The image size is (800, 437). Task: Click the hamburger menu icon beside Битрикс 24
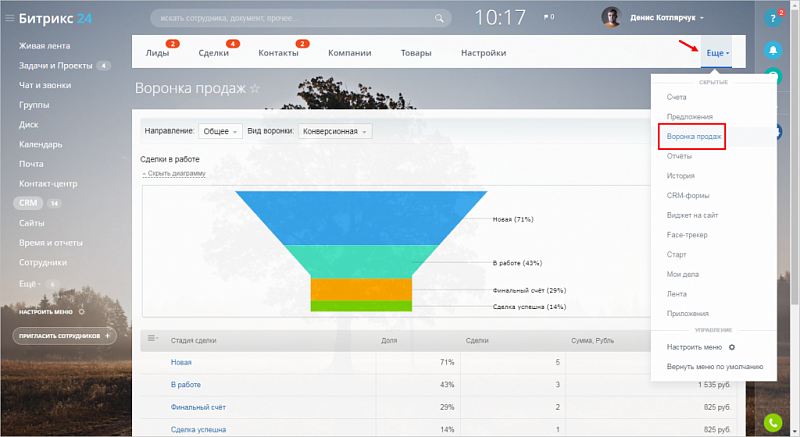(x=9, y=17)
